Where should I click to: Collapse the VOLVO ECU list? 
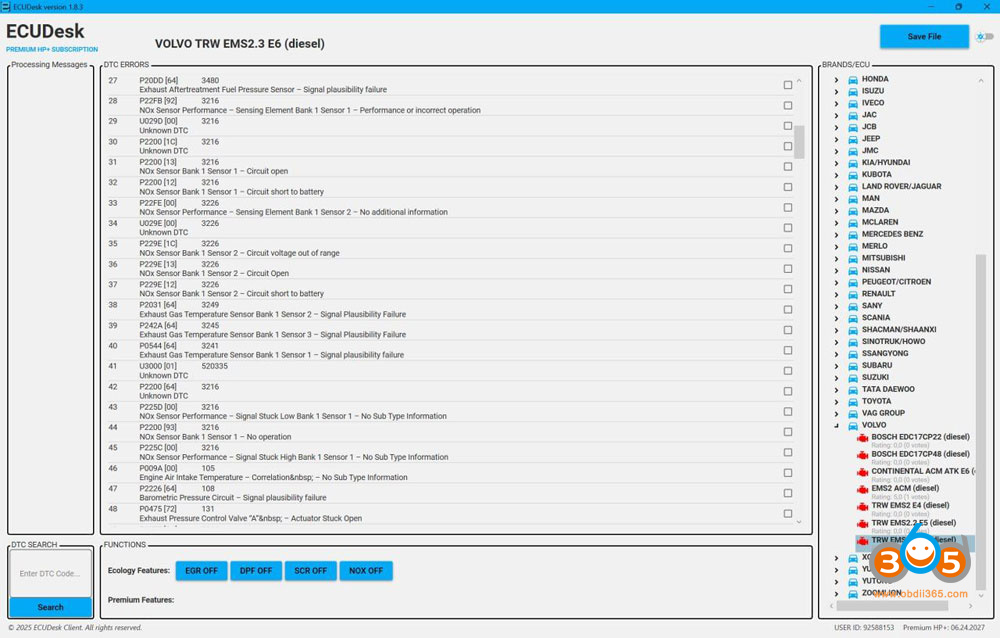(x=837, y=425)
